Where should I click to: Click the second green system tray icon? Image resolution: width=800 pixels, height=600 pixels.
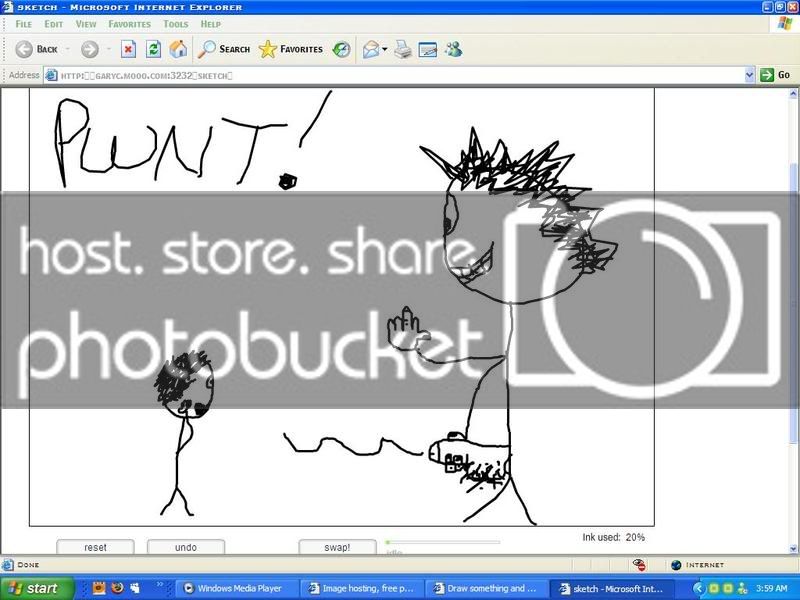728,589
